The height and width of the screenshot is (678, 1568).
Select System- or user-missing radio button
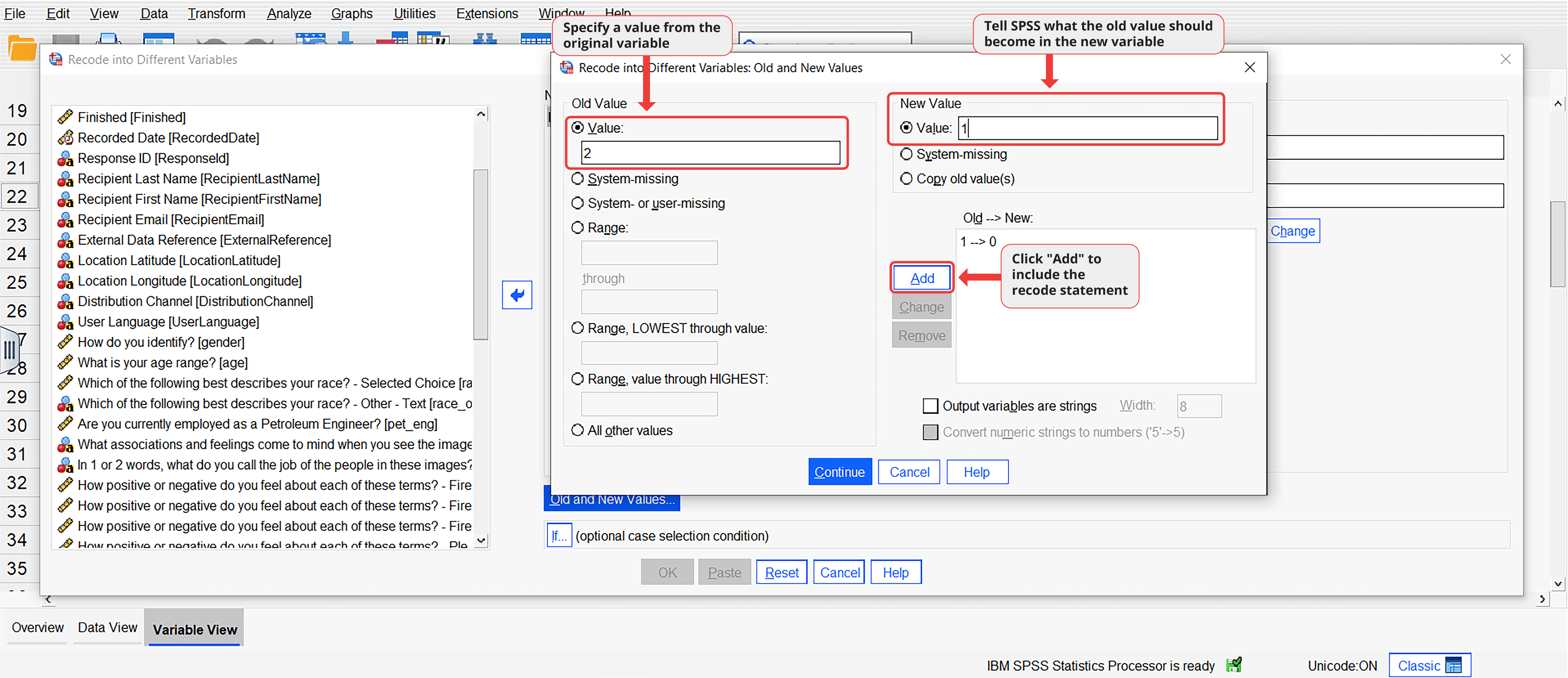578,203
